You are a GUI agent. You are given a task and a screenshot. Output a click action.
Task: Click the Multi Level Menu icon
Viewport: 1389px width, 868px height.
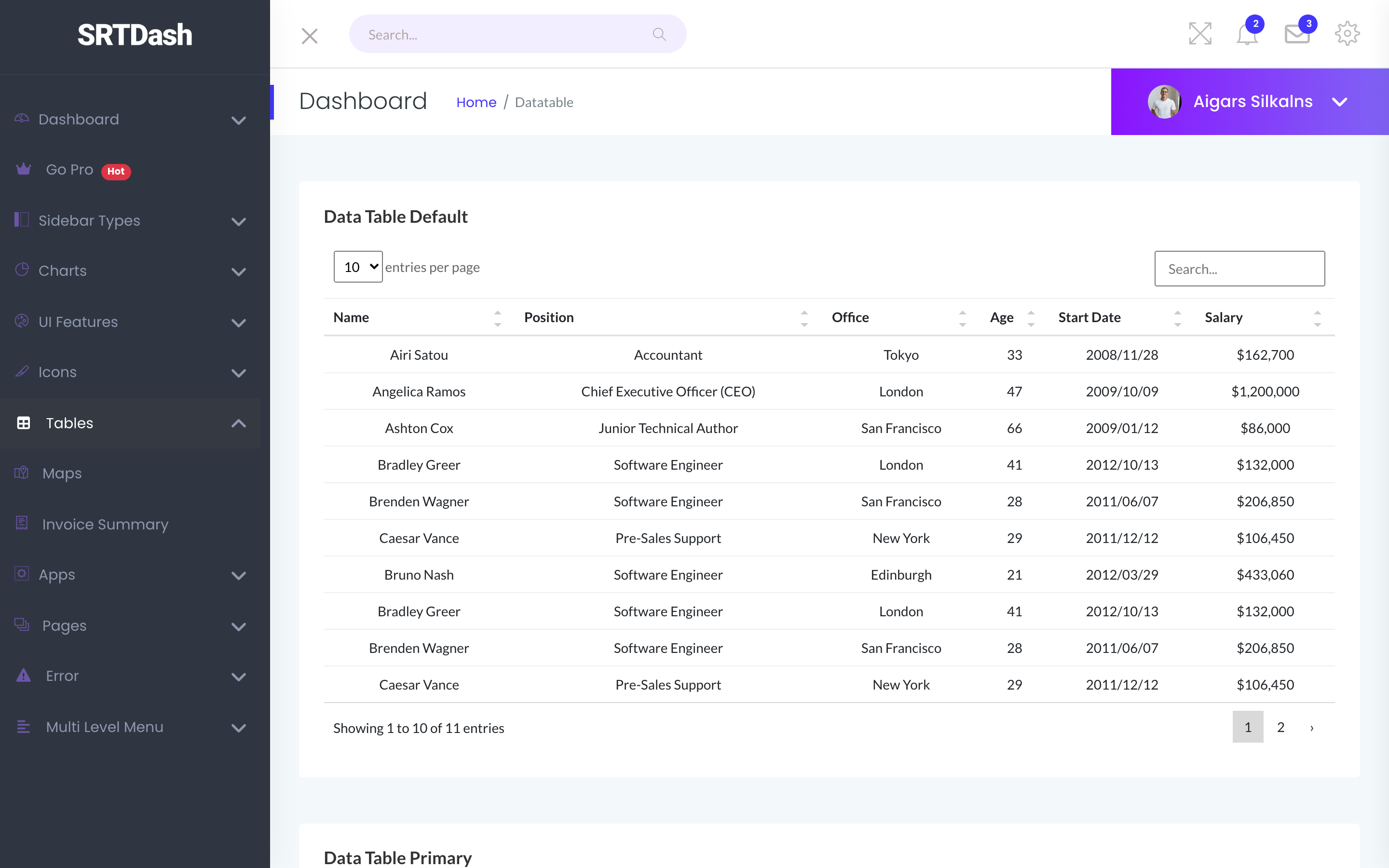pos(24,727)
